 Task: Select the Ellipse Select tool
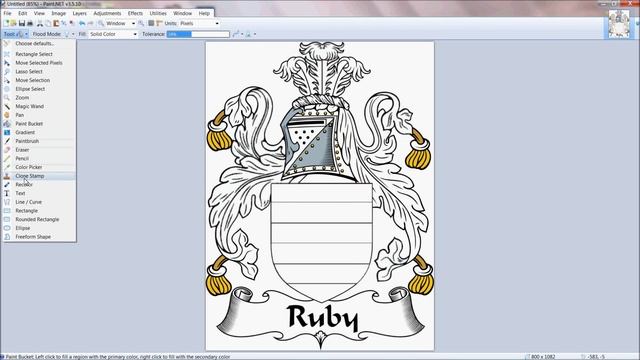click(x=39, y=89)
